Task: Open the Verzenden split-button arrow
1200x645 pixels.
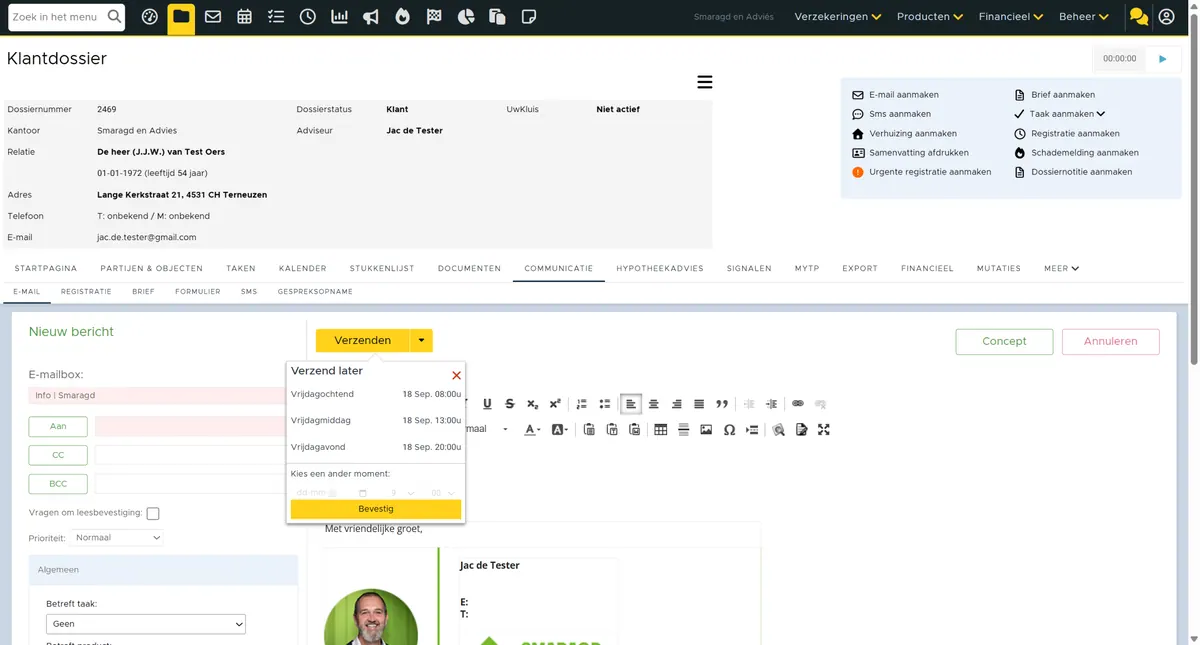Action: [421, 341]
